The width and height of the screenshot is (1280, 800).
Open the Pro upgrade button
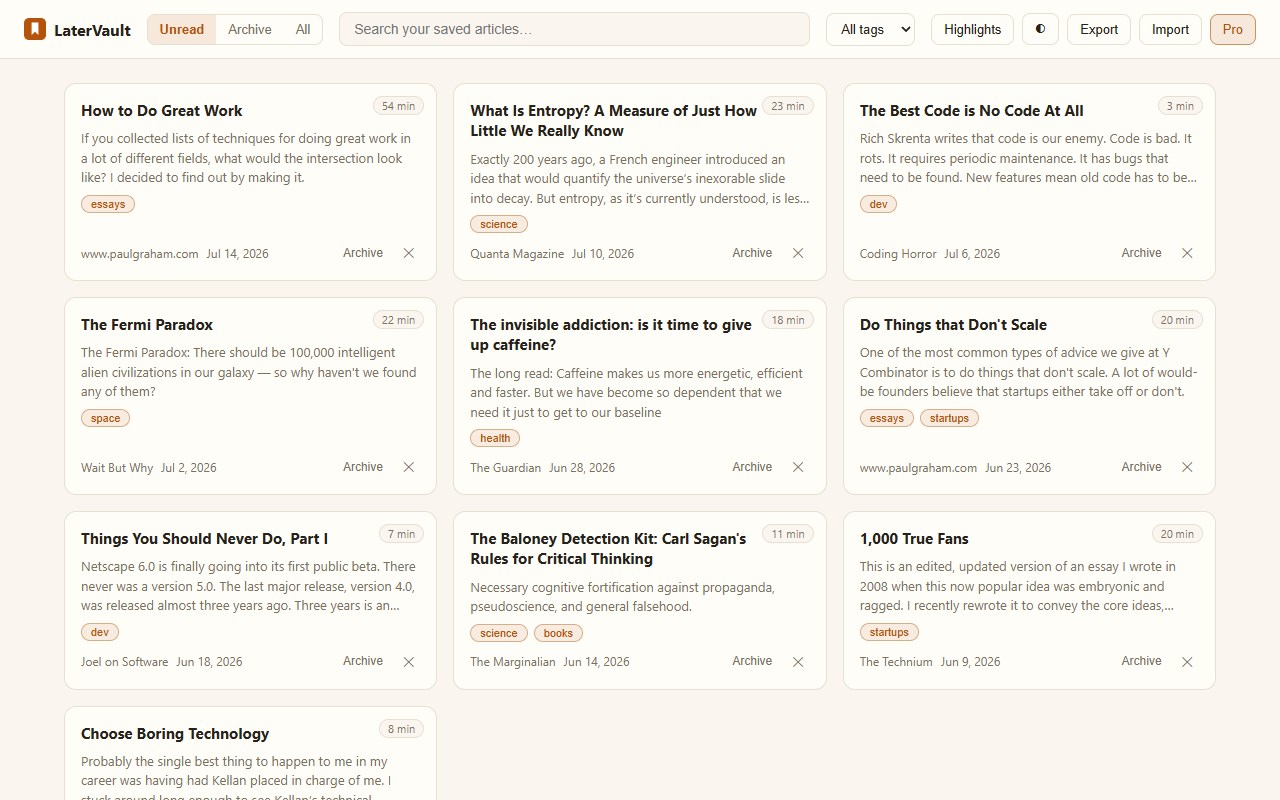[x=1233, y=29]
